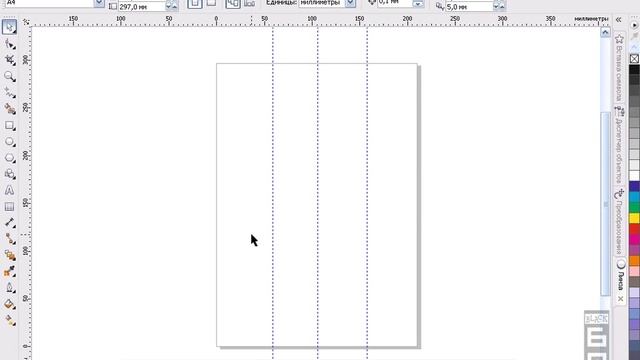Pick the yellow color swatch
Screen dimensions: 640x360
(x=634, y=218)
